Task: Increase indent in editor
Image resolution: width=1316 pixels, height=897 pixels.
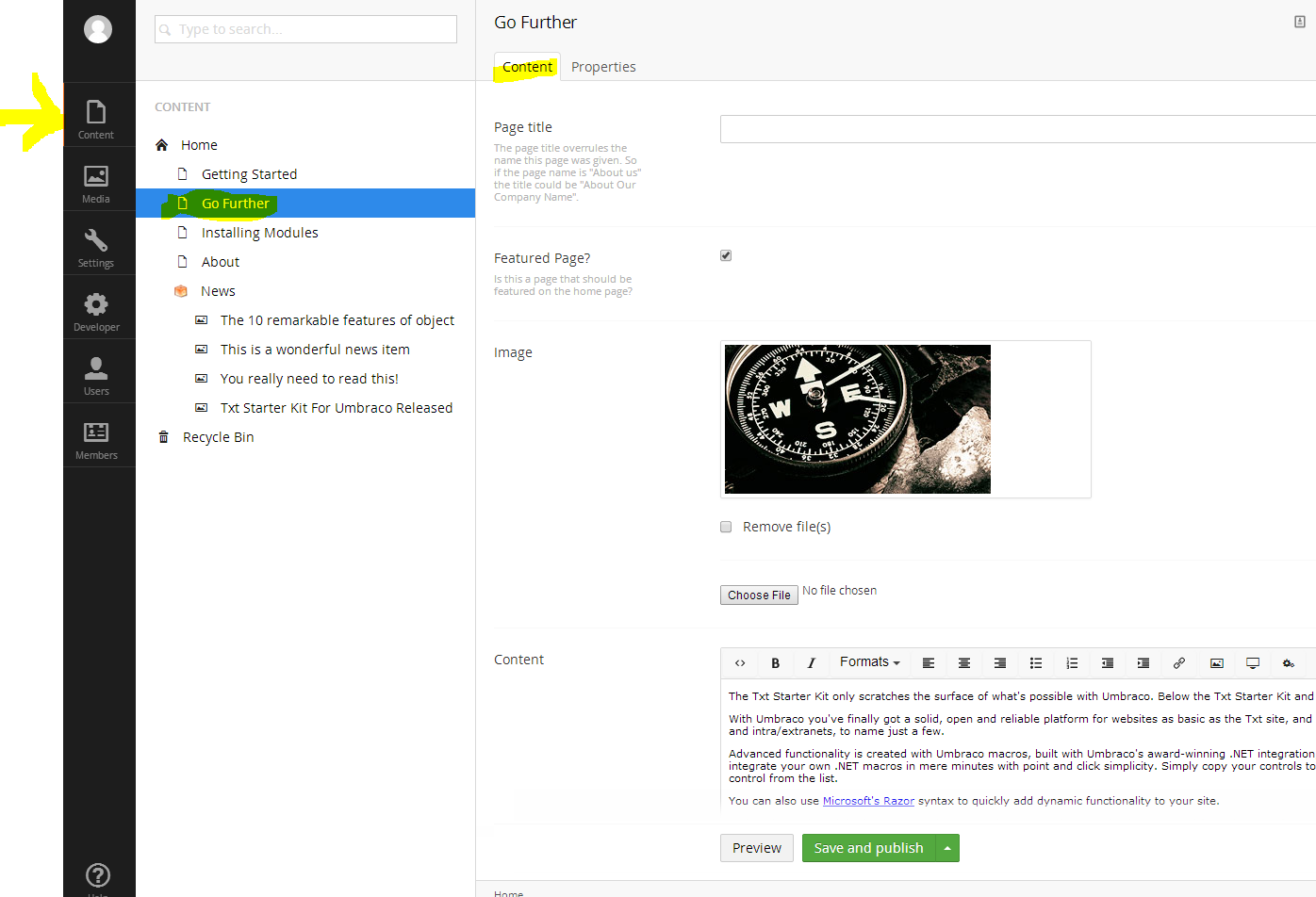Action: 1143,663
